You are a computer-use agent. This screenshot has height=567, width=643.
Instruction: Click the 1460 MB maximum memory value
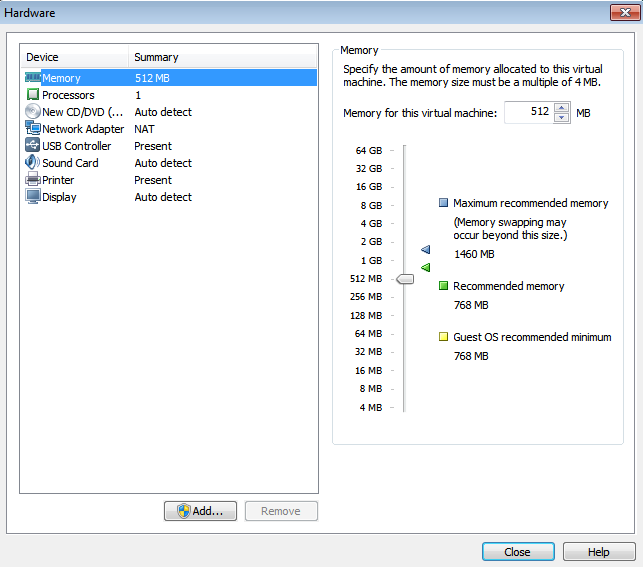[x=474, y=254]
